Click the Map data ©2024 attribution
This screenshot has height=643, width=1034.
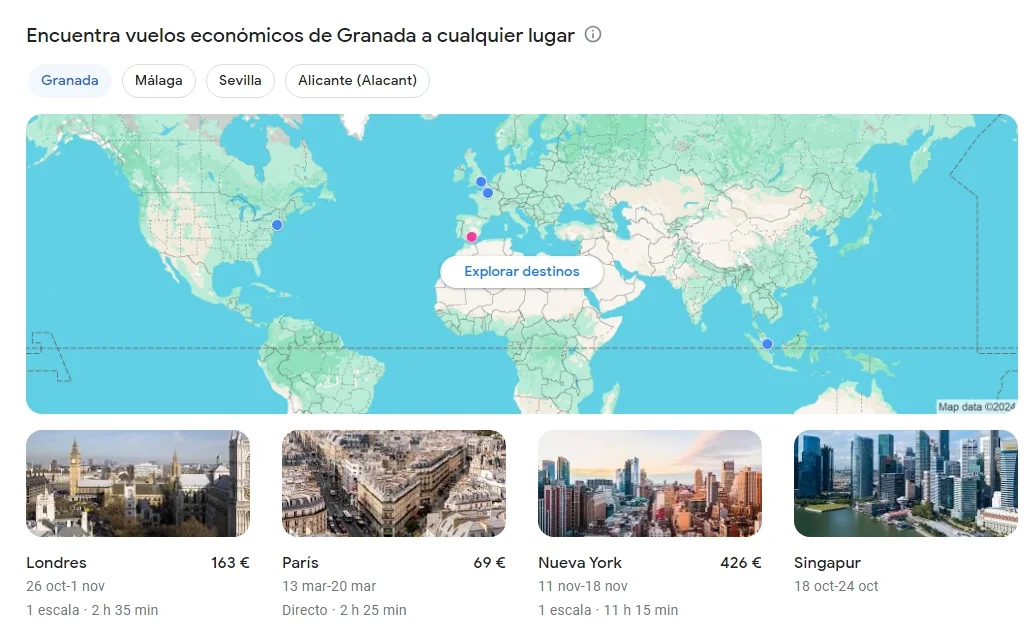[x=977, y=407]
